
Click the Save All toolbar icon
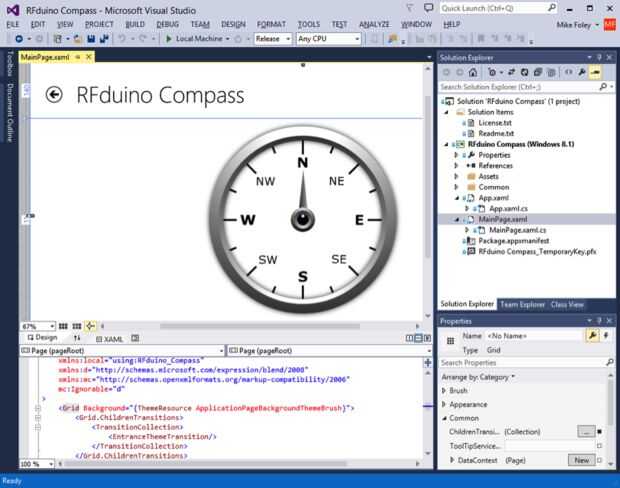tap(104, 39)
